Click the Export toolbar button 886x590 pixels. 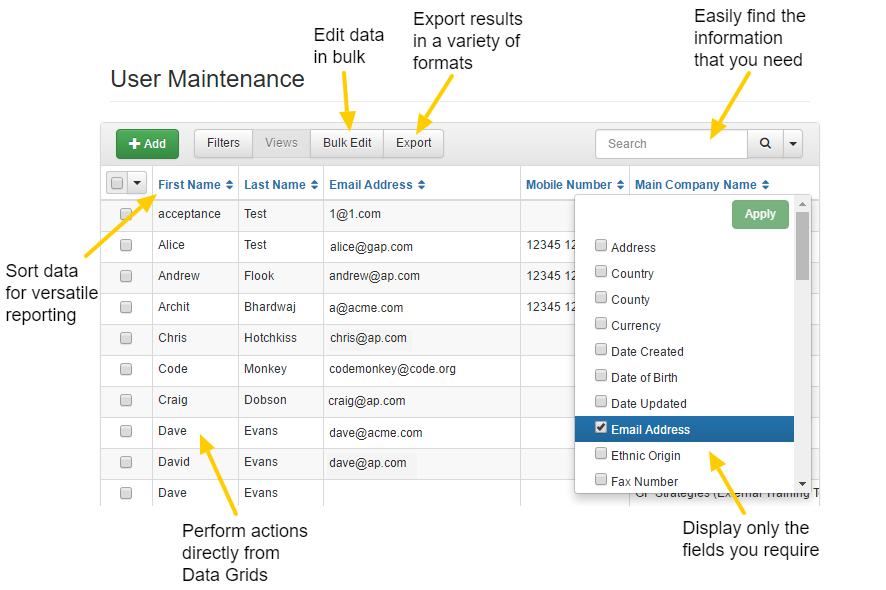413,143
